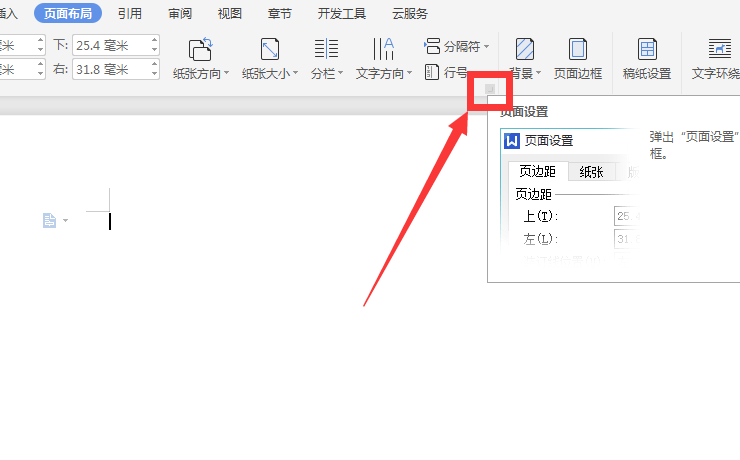Select the 视图 tab
The height and width of the screenshot is (460, 740).
230,13
